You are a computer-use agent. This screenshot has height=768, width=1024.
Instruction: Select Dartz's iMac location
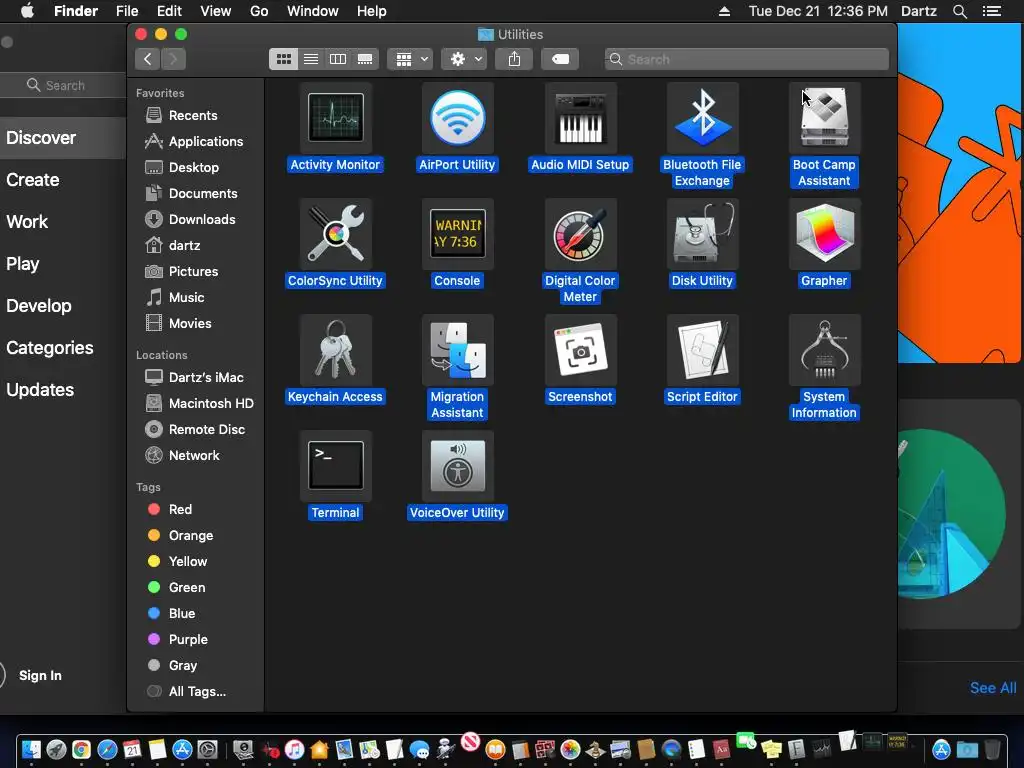pos(194,377)
